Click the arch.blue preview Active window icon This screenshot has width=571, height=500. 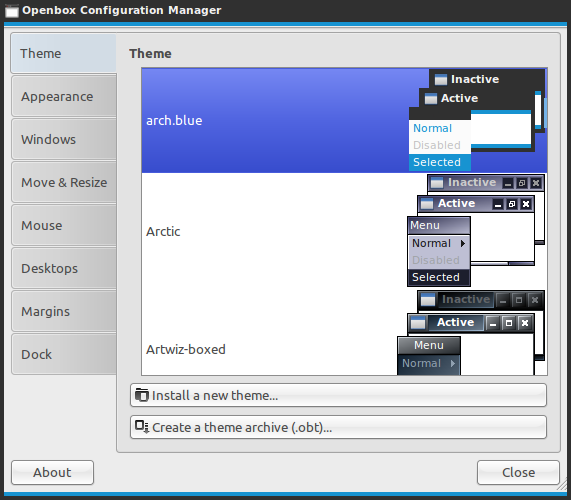tap(431, 98)
